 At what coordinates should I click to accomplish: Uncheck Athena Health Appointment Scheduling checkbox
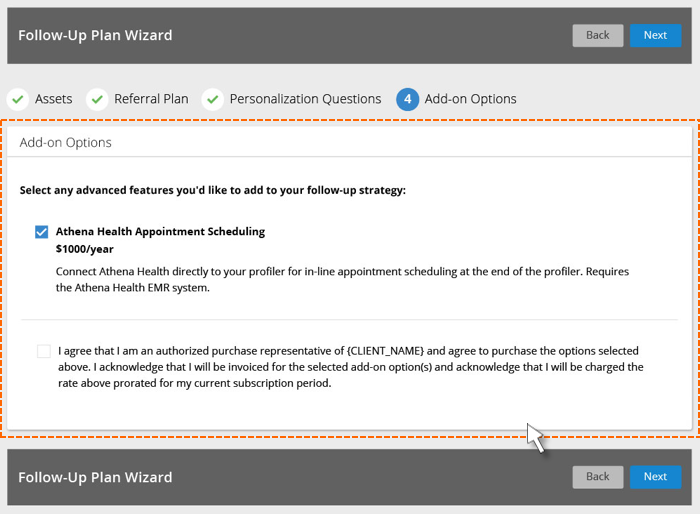[x=42, y=232]
